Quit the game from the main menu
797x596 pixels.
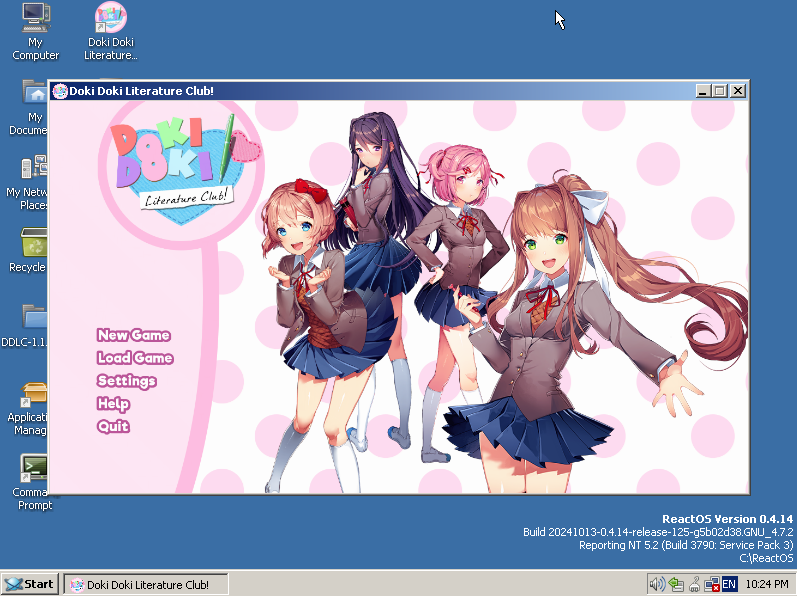click(x=113, y=426)
